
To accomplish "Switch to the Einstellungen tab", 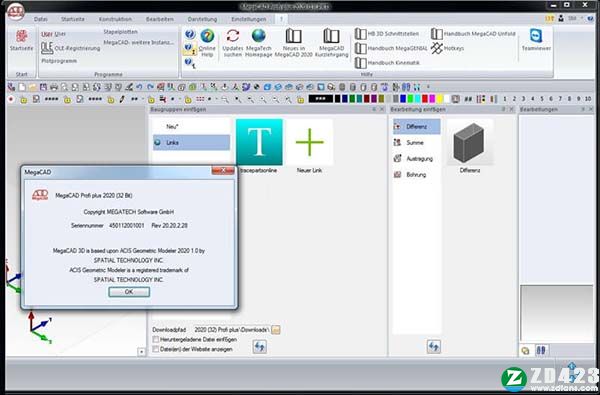I will pos(249,19).
